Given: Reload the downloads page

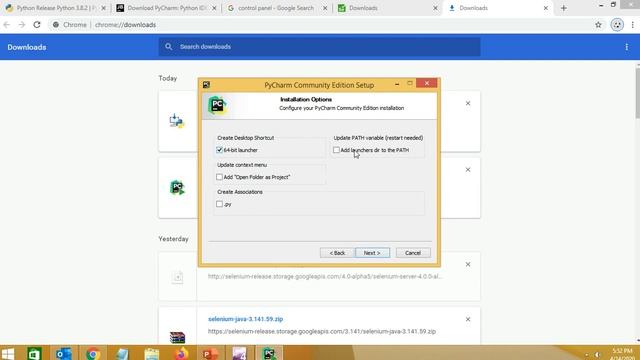Looking at the screenshot, I should click(37, 25).
